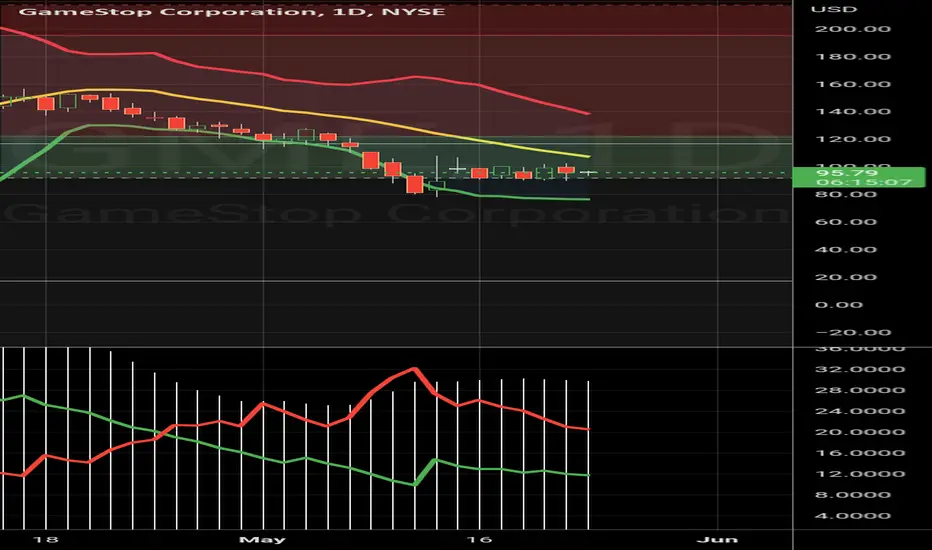Click the 0.00 price axis label

(x=838, y=305)
